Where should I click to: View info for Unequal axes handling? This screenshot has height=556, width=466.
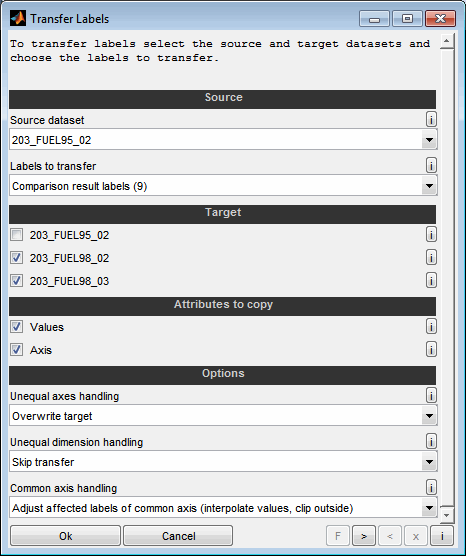click(431, 395)
